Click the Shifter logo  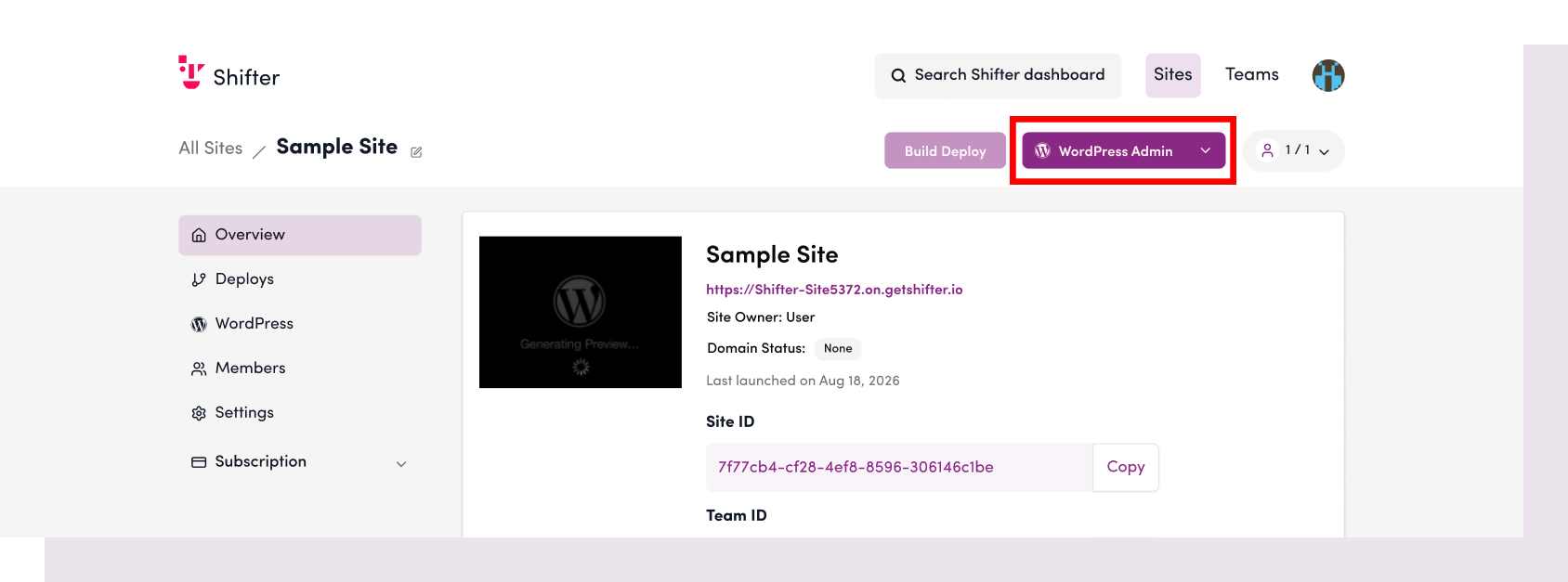[x=229, y=74]
